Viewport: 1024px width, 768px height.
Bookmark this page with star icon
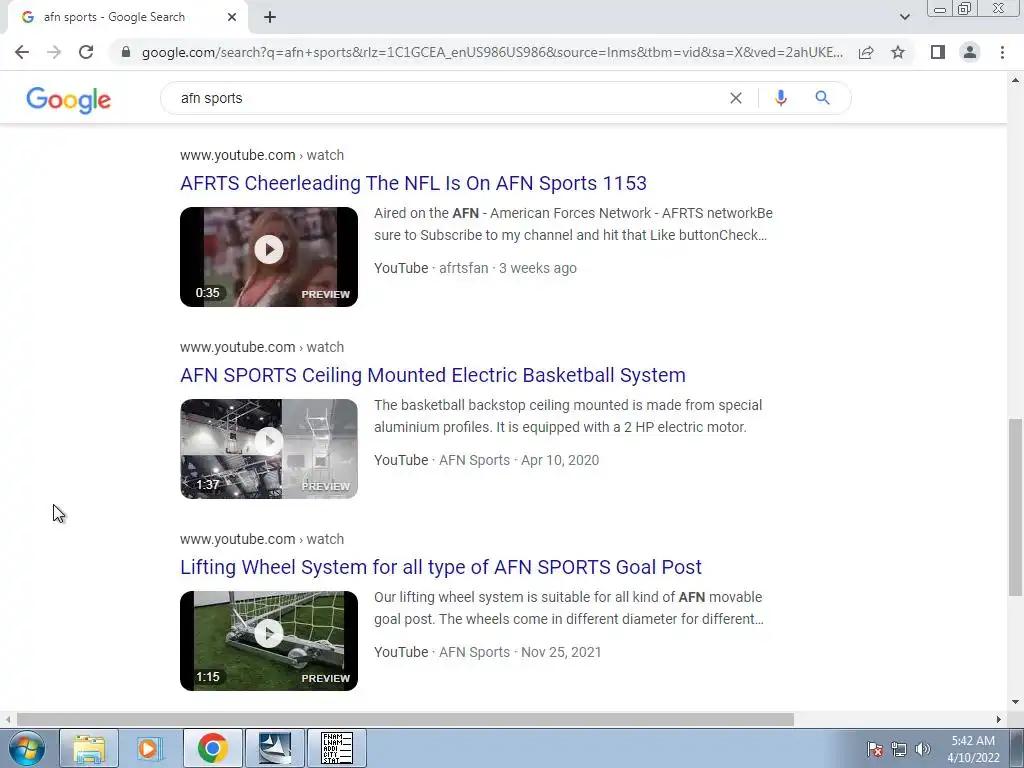point(898,52)
